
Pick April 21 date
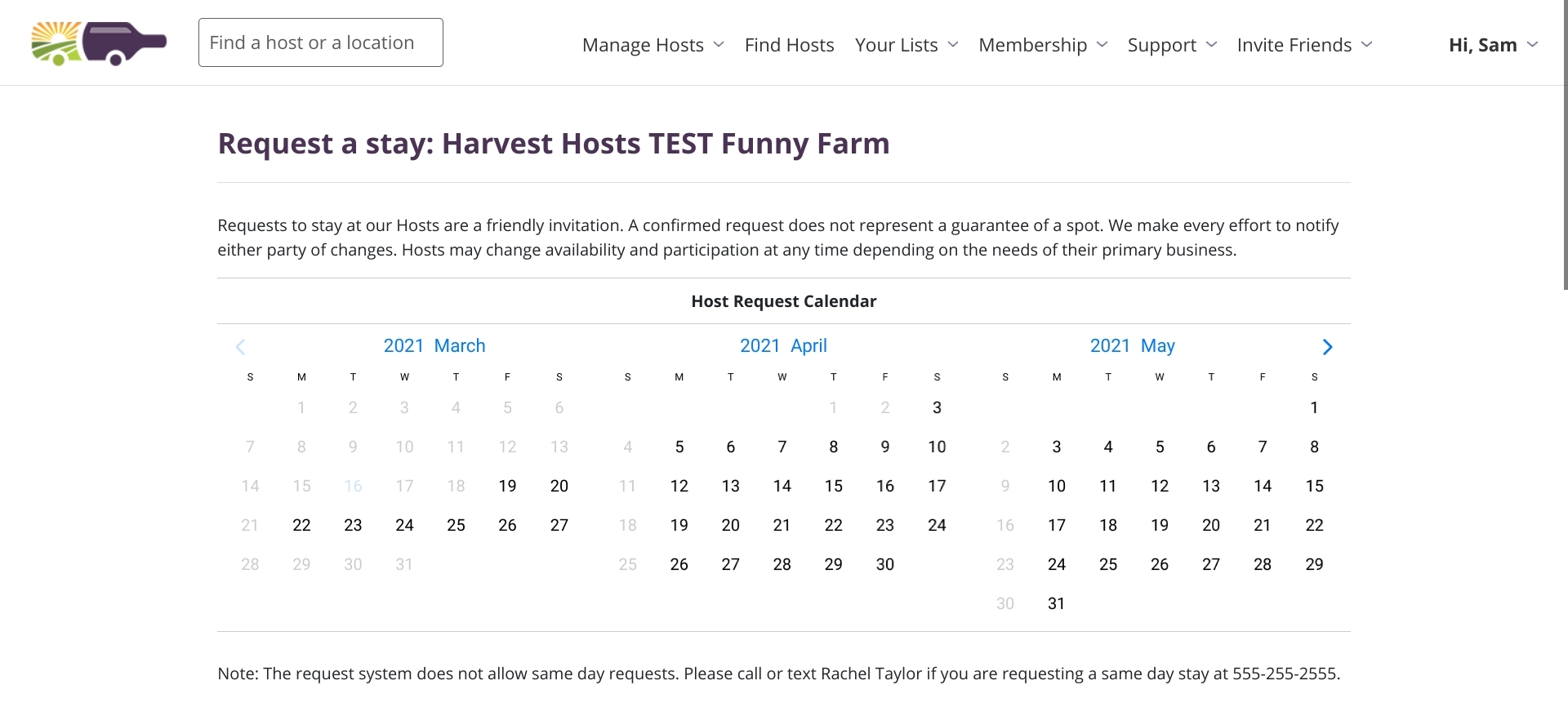tap(782, 525)
